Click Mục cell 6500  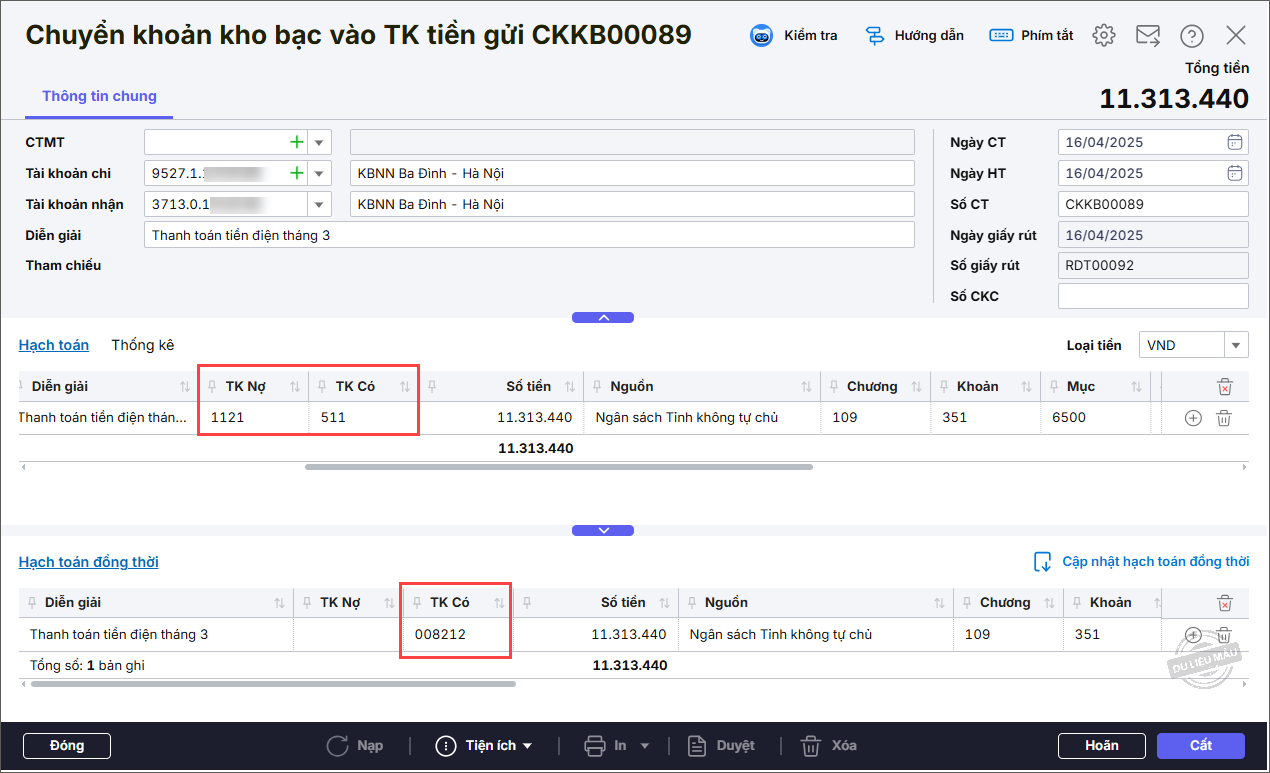(x=1095, y=418)
